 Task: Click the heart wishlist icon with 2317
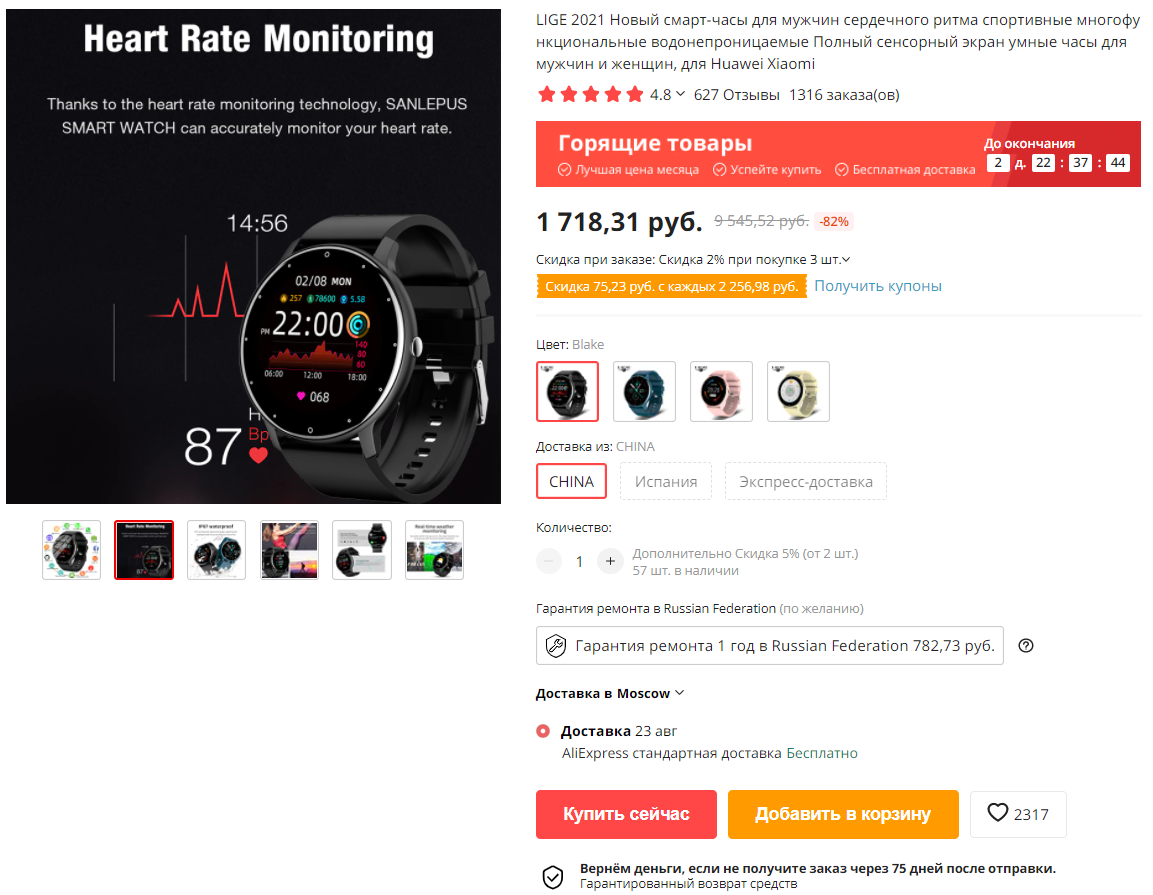(x=1018, y=813)
